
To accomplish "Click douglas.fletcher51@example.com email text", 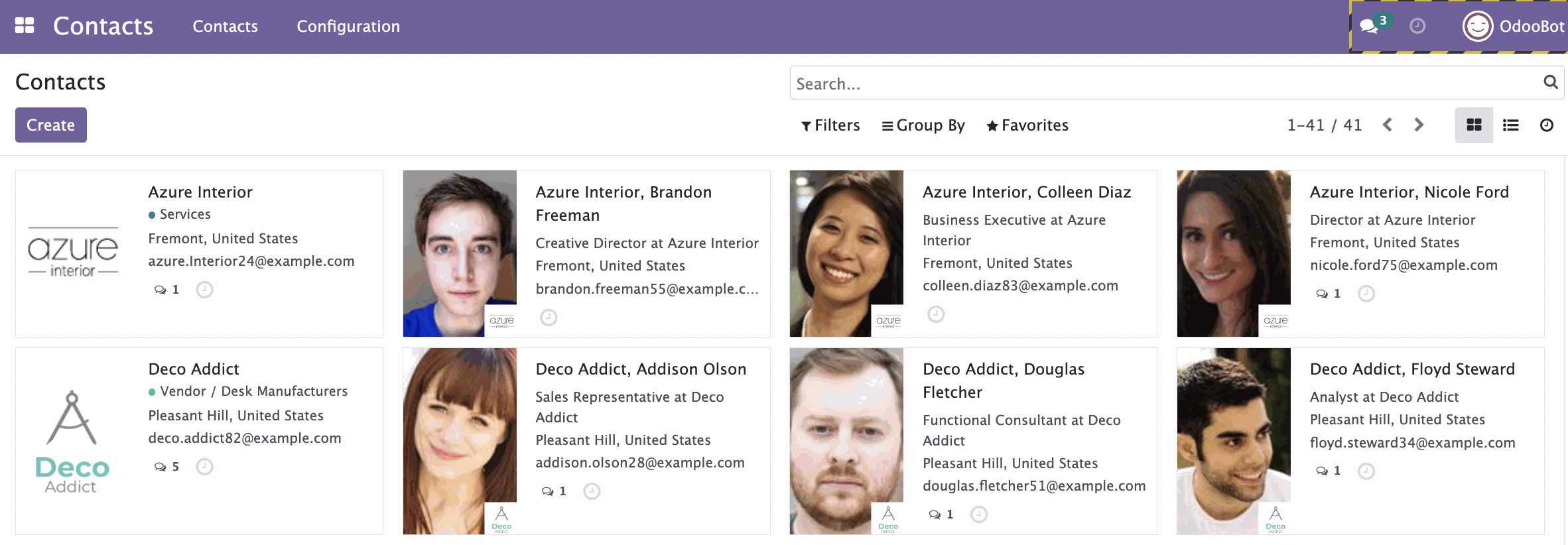I will 1034,486.
